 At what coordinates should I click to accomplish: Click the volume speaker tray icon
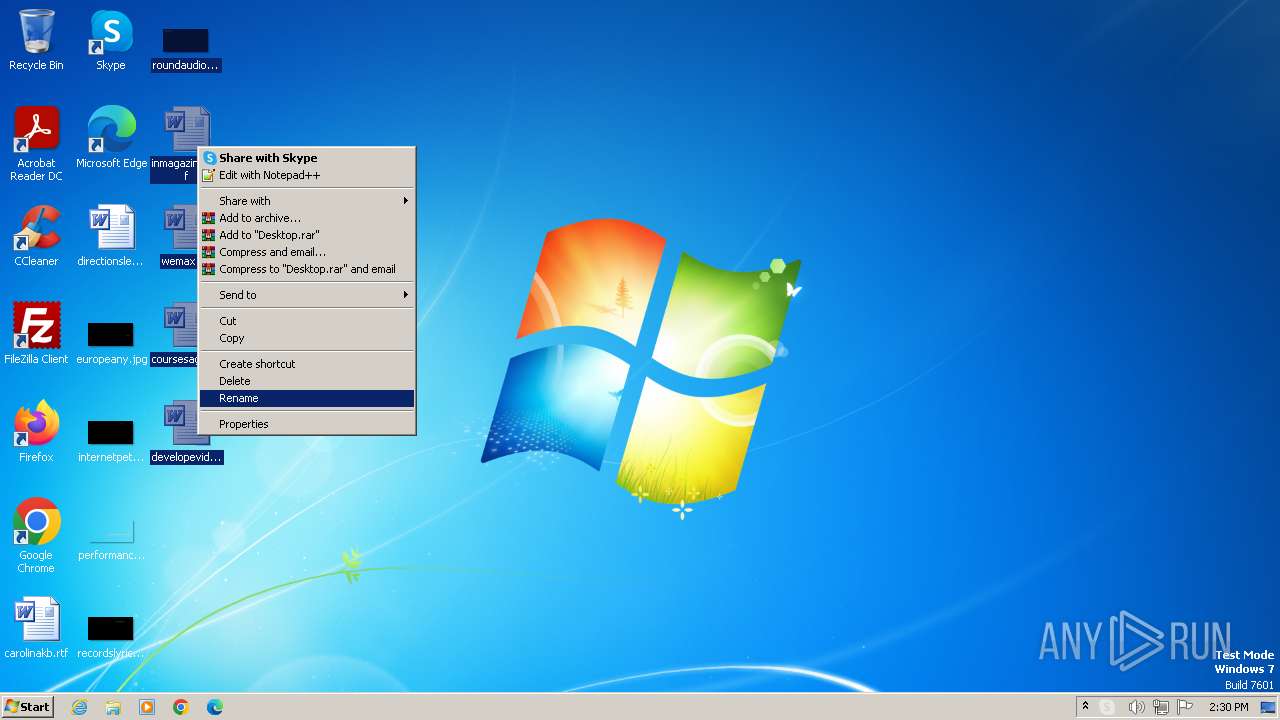tap(1136, 707)
